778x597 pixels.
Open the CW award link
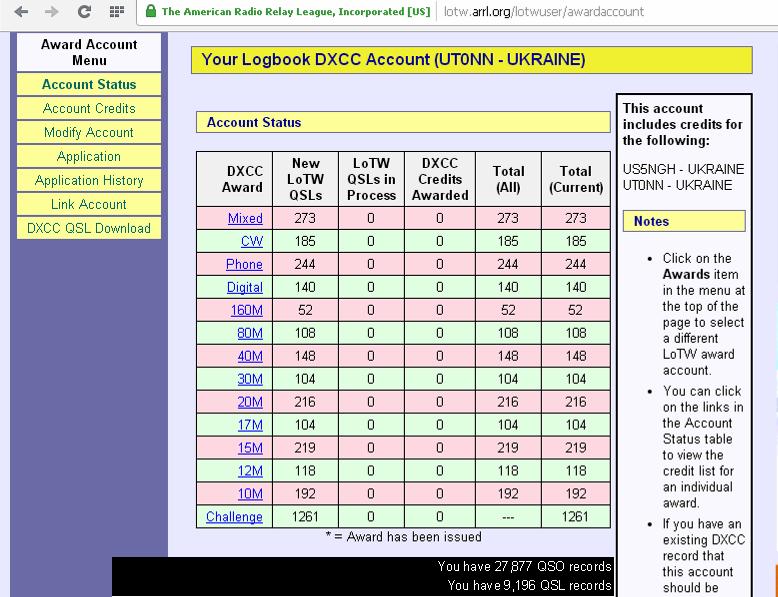tap(252, 241)
